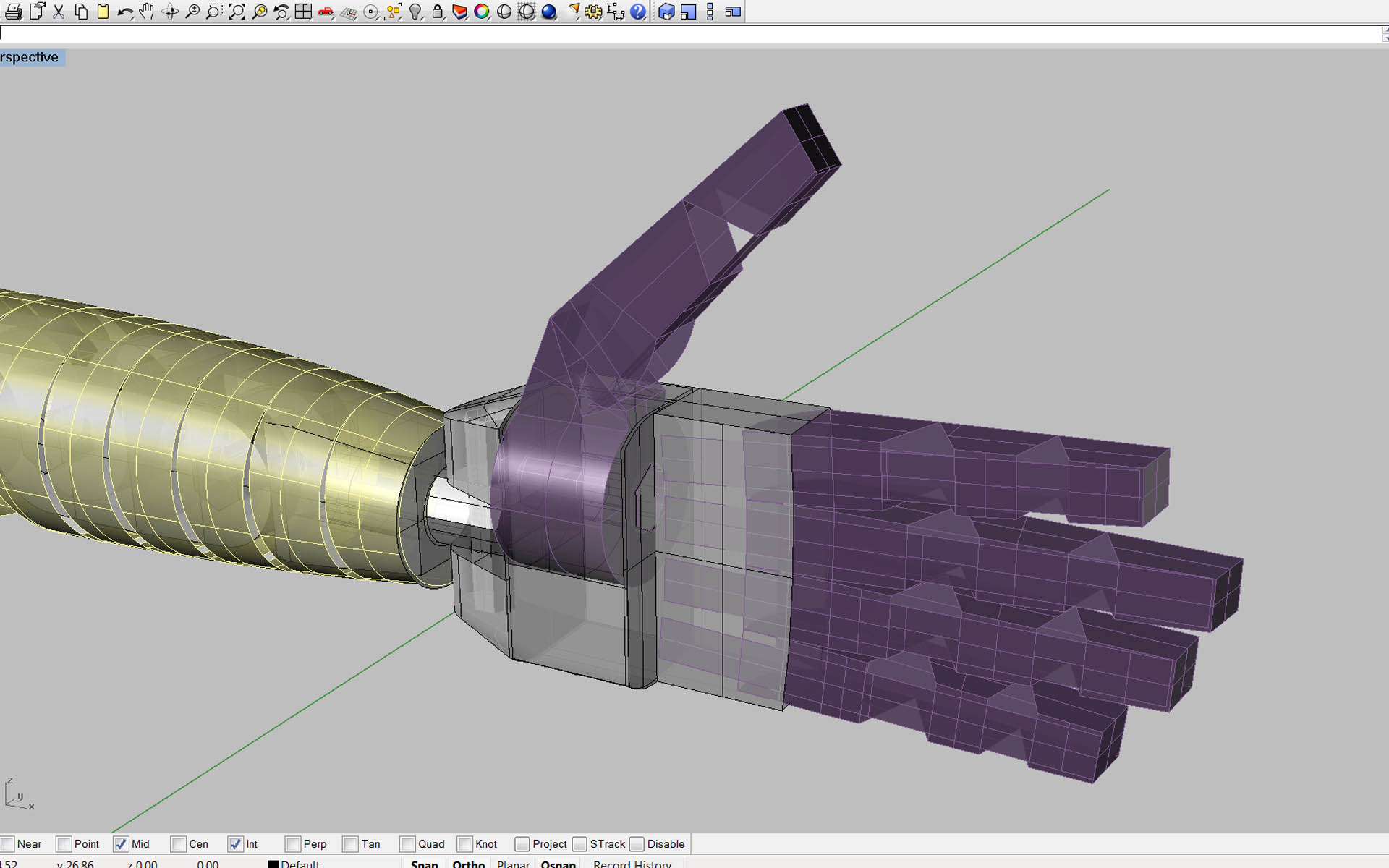1389x868 pixels.
Task: Open the Edit Layers icon
Action: click(459, 12)
